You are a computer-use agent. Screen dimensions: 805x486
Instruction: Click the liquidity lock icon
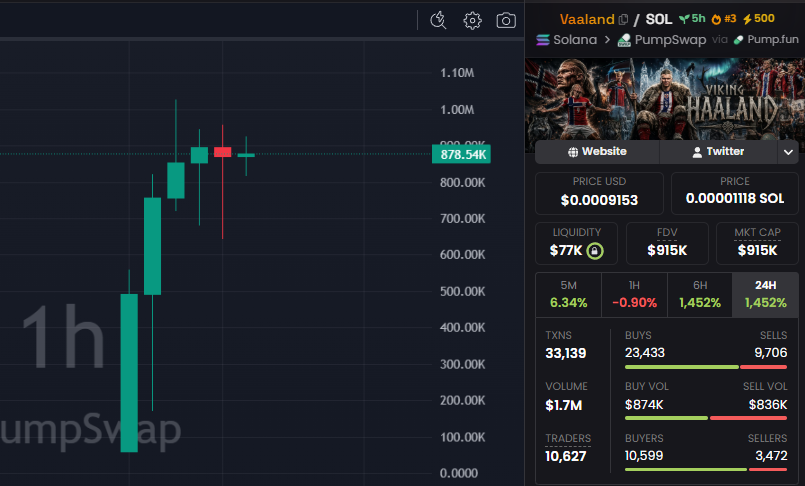[595, 250]
